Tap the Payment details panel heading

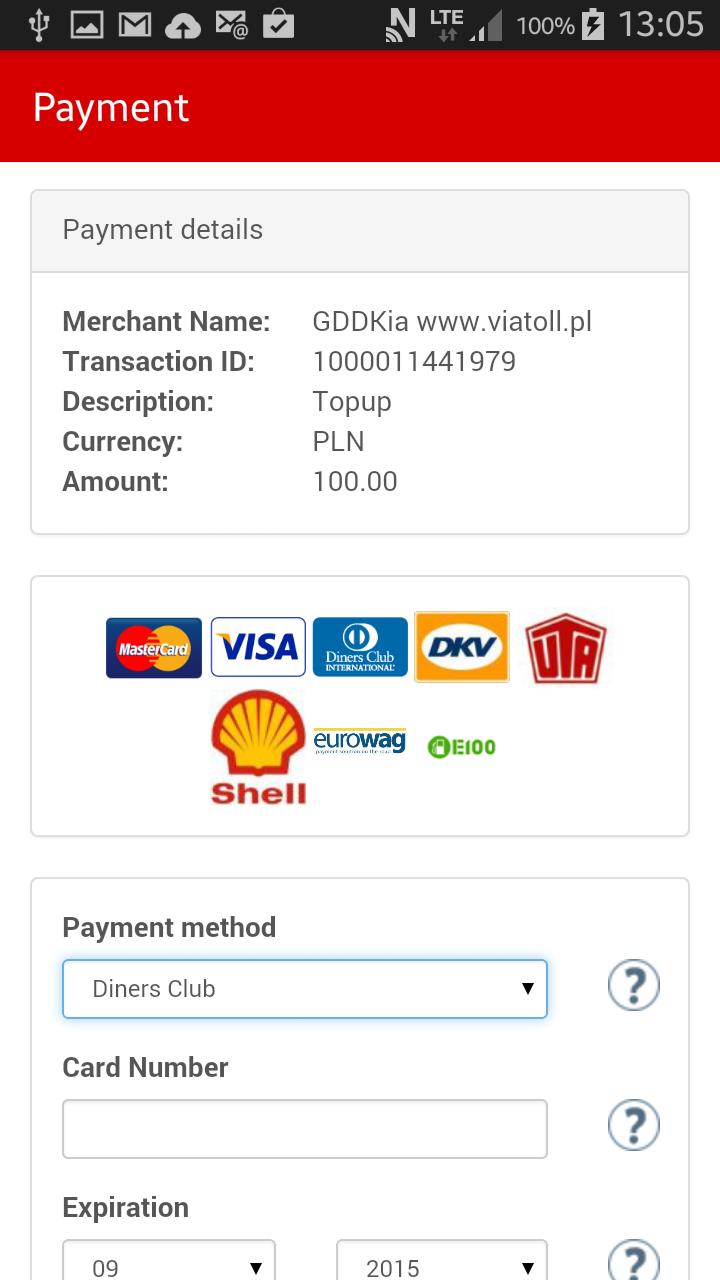tap(163, 230)
